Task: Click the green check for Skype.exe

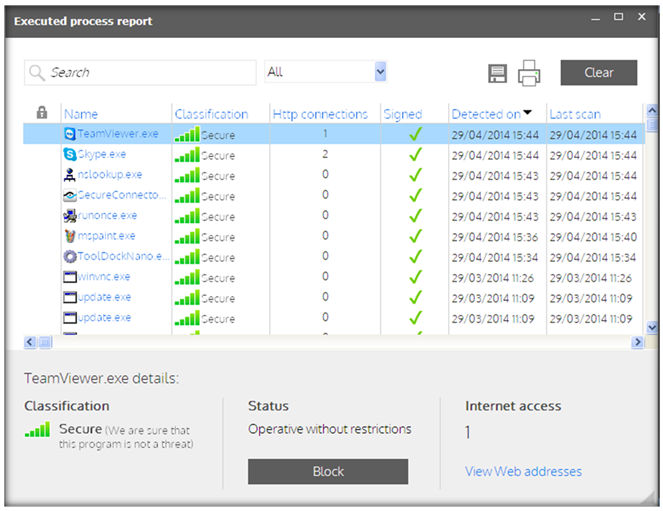Action: tap(416, 154)
